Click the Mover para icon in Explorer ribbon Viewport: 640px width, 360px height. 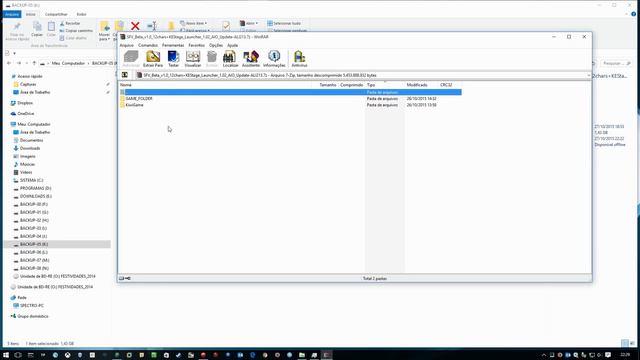pyautogui.click(x=104, y=26)
